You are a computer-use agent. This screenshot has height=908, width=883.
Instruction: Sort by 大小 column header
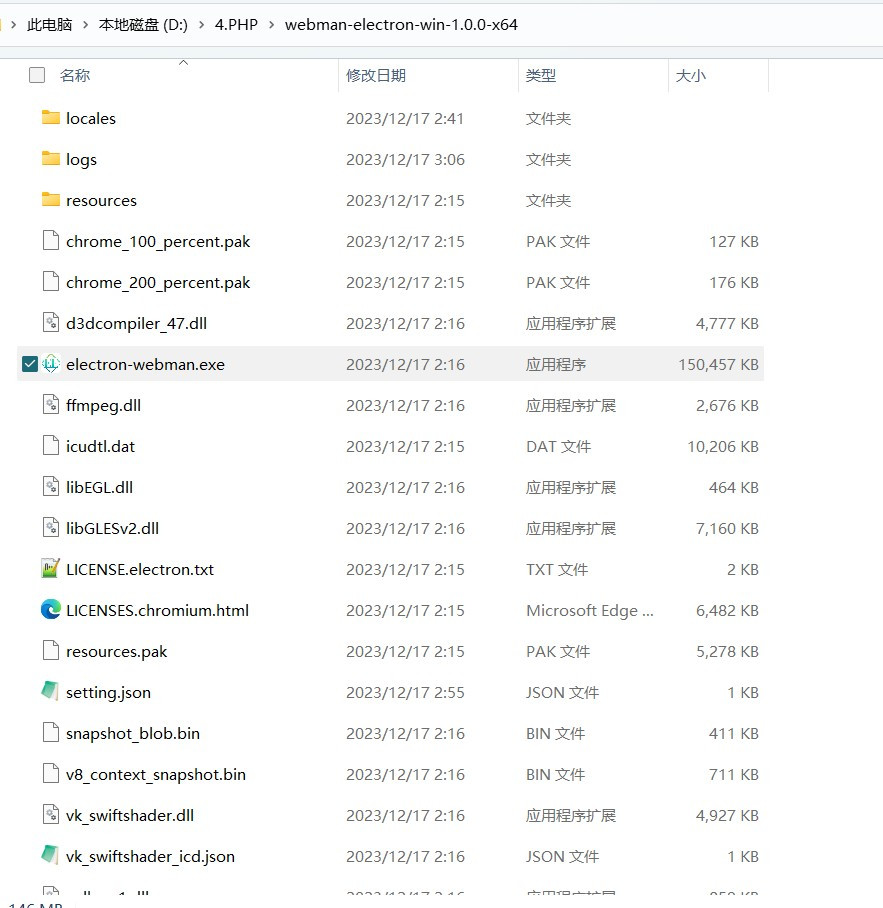(691, 75)
